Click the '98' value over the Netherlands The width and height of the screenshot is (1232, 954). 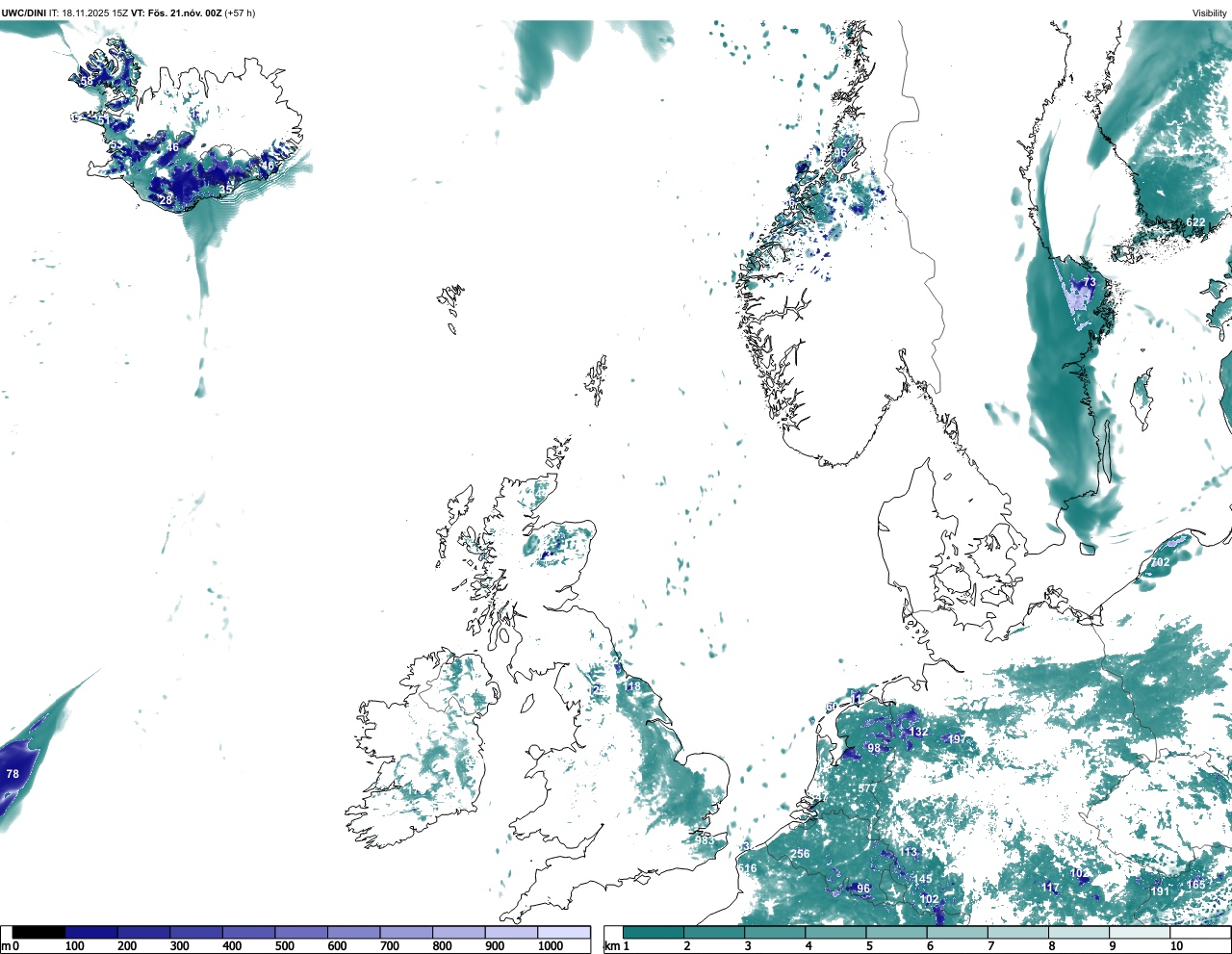[874, 748]
